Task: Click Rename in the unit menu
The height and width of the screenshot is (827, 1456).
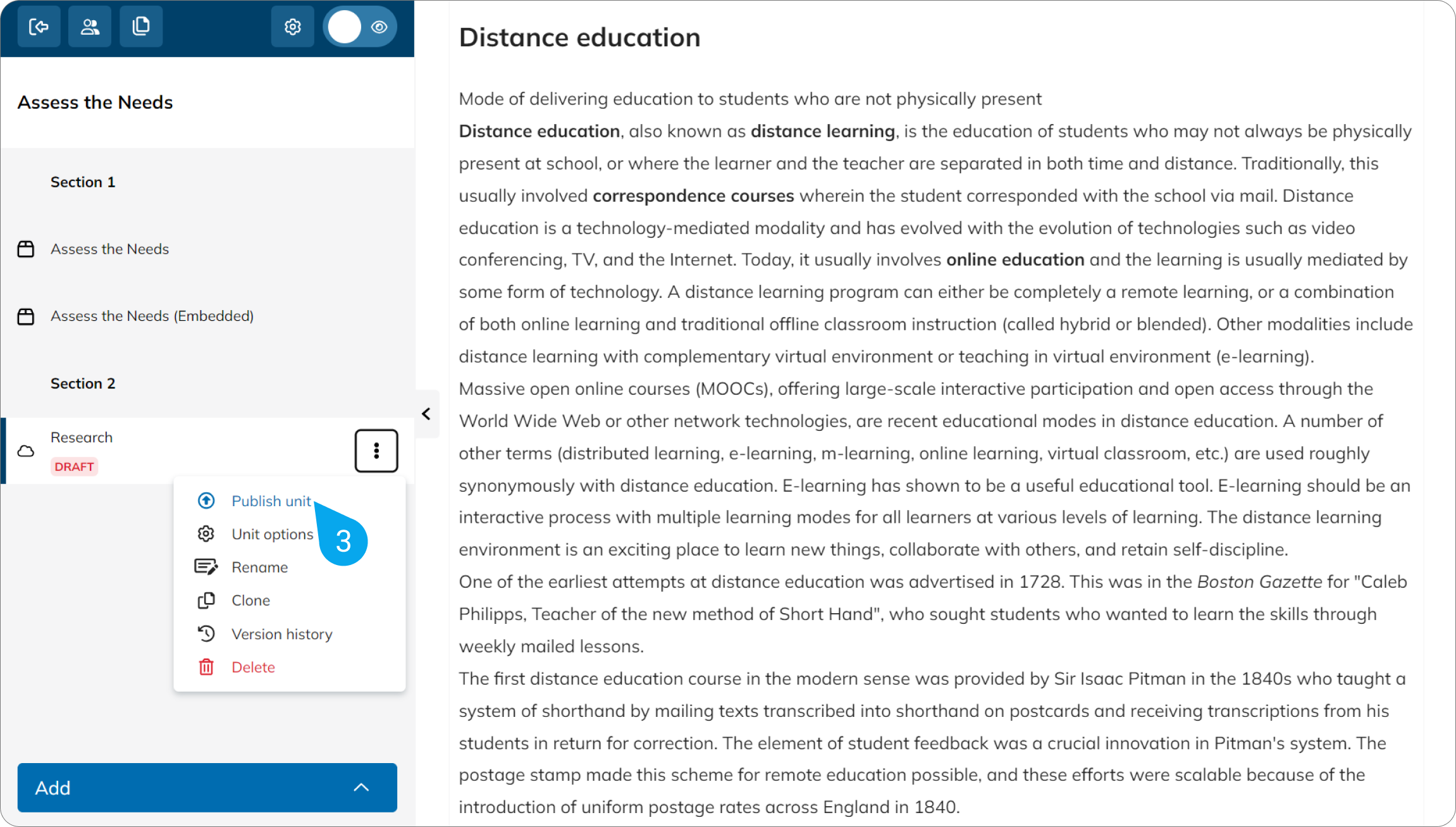Action: coord(259,568)
